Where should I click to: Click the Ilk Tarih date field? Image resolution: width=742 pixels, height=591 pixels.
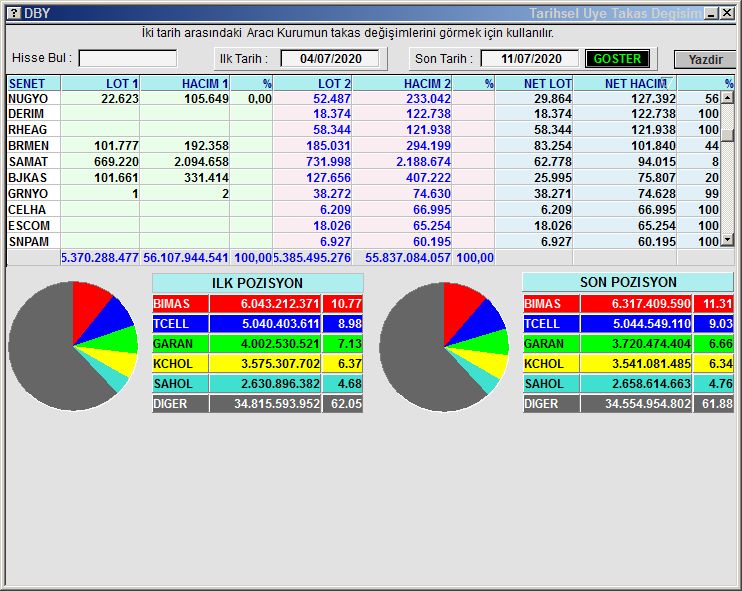330,59
